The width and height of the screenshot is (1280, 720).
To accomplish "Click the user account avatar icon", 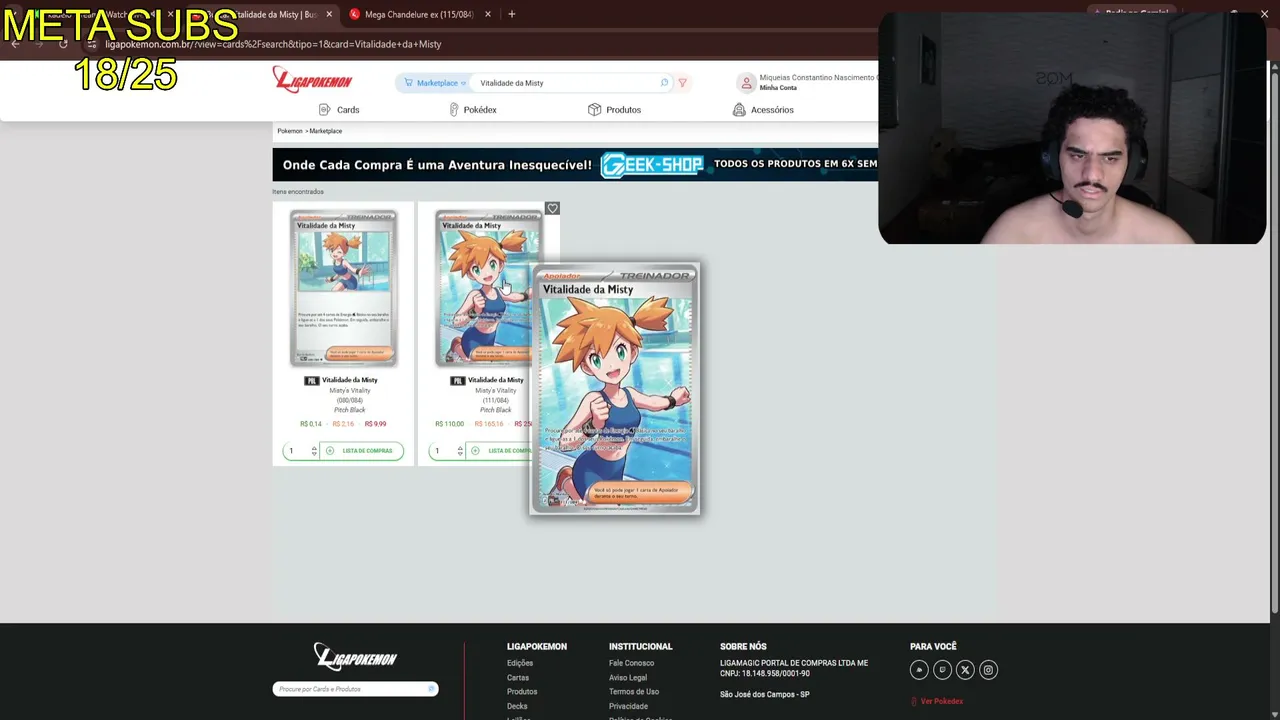I will click(746, 82).
